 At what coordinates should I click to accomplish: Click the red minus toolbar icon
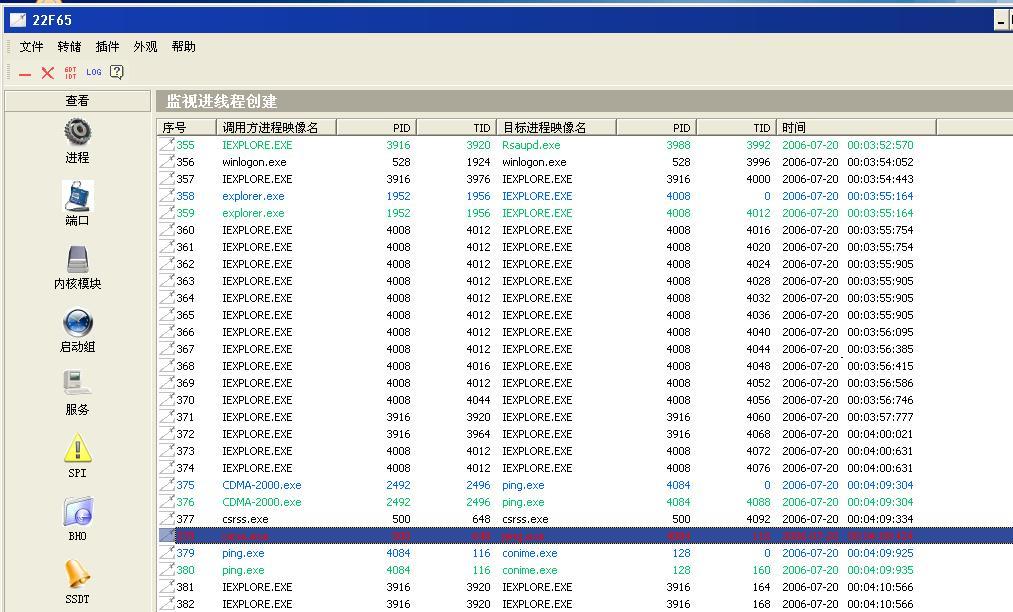click(x=25, y=73)
